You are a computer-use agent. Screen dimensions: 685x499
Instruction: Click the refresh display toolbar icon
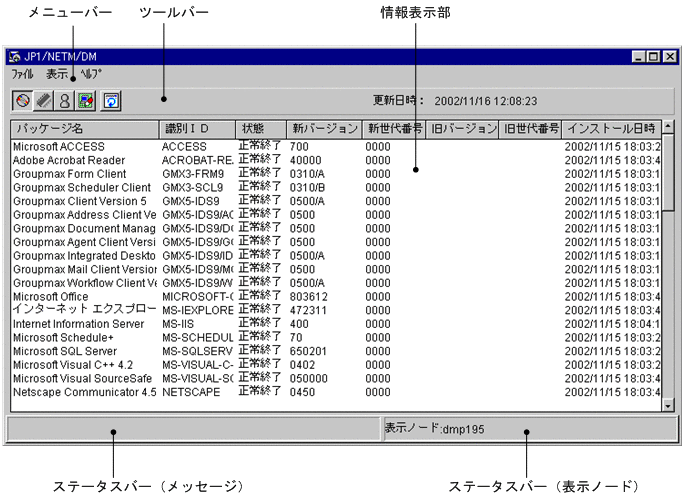(111, 101)
